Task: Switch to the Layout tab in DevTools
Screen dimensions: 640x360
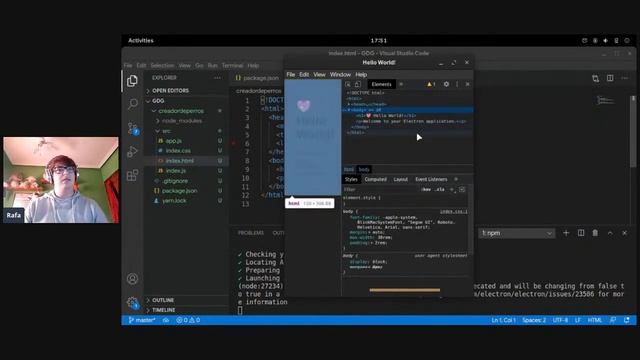Action: tap(400, 179)
